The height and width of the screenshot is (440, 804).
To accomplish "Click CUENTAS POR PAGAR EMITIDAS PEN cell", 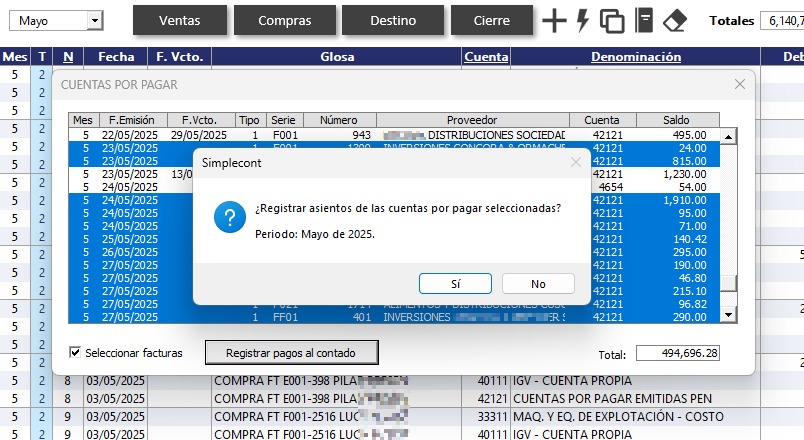I will pos(636,398).
